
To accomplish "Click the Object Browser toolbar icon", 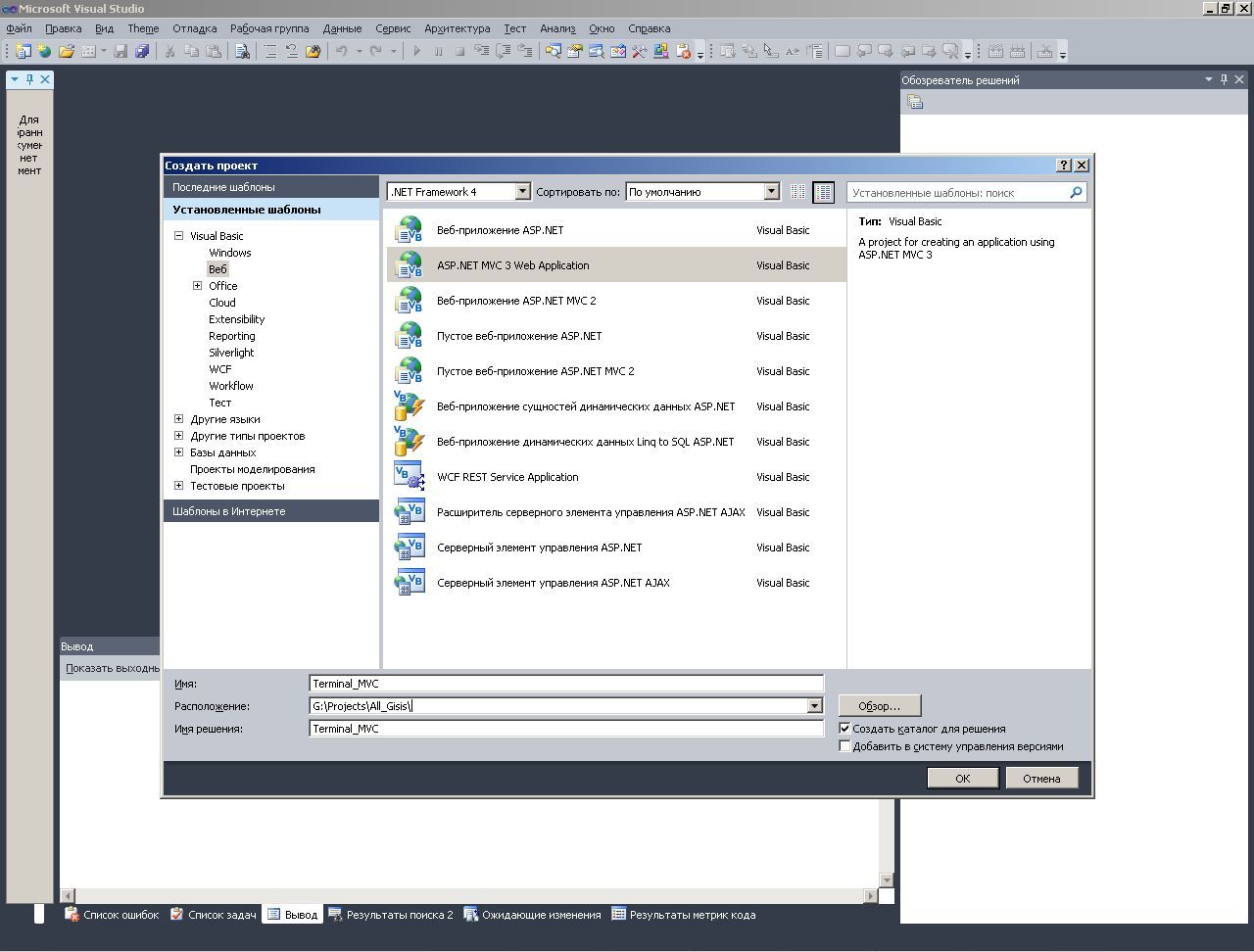I will (618, 51).
